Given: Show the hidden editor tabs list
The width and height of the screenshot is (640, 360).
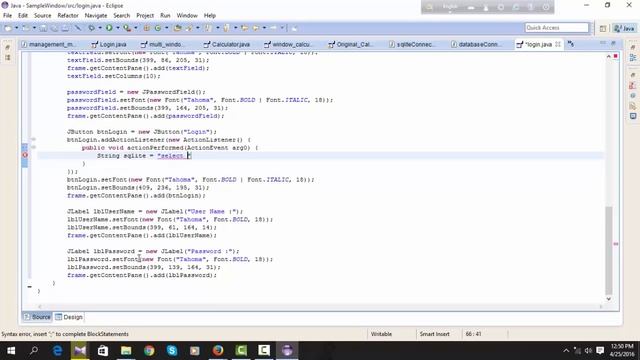Looking at the screenshot, I should pos(571,44).
